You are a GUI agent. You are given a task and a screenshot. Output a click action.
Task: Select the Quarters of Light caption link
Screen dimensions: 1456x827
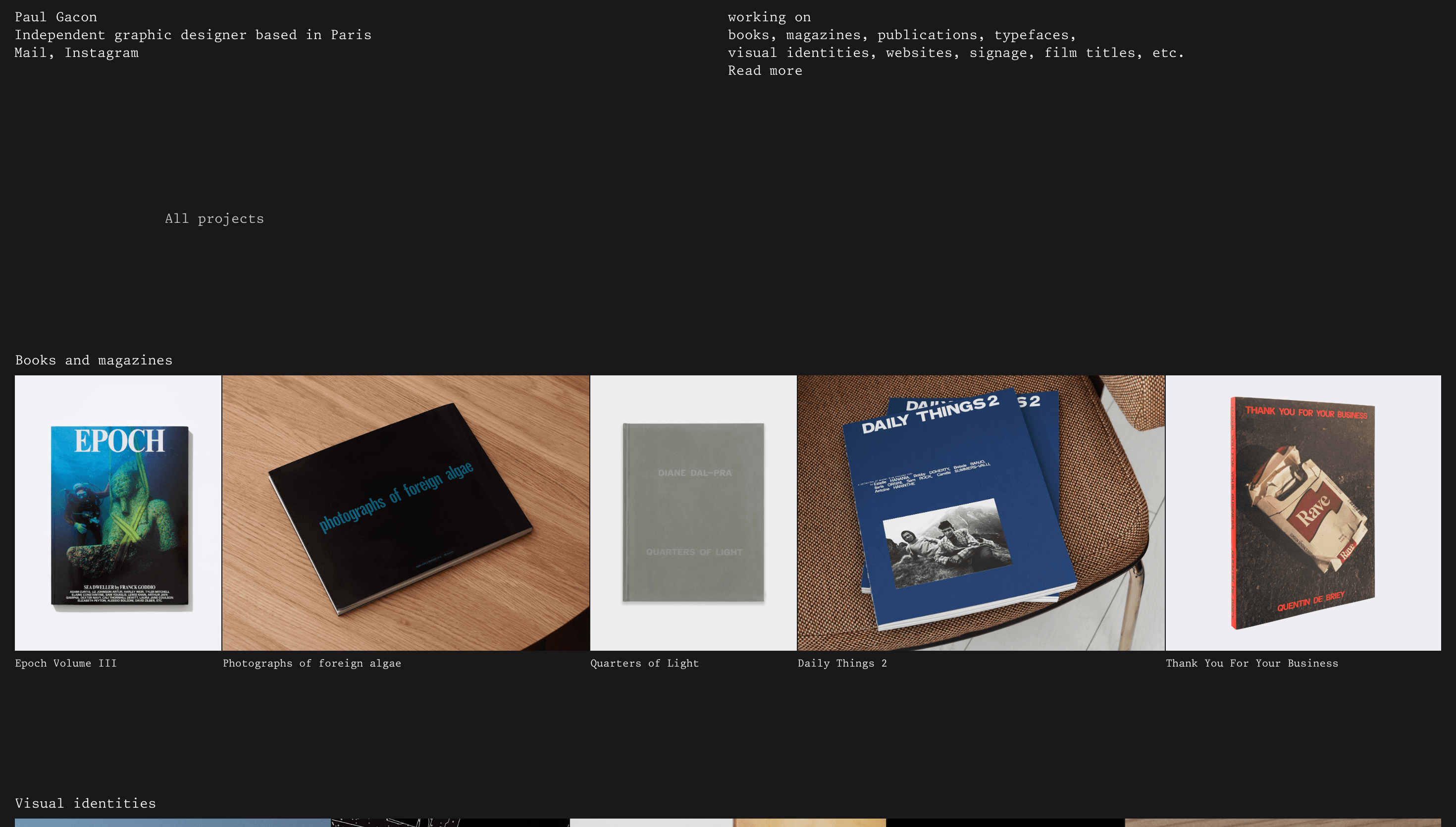tap(644, 663)
